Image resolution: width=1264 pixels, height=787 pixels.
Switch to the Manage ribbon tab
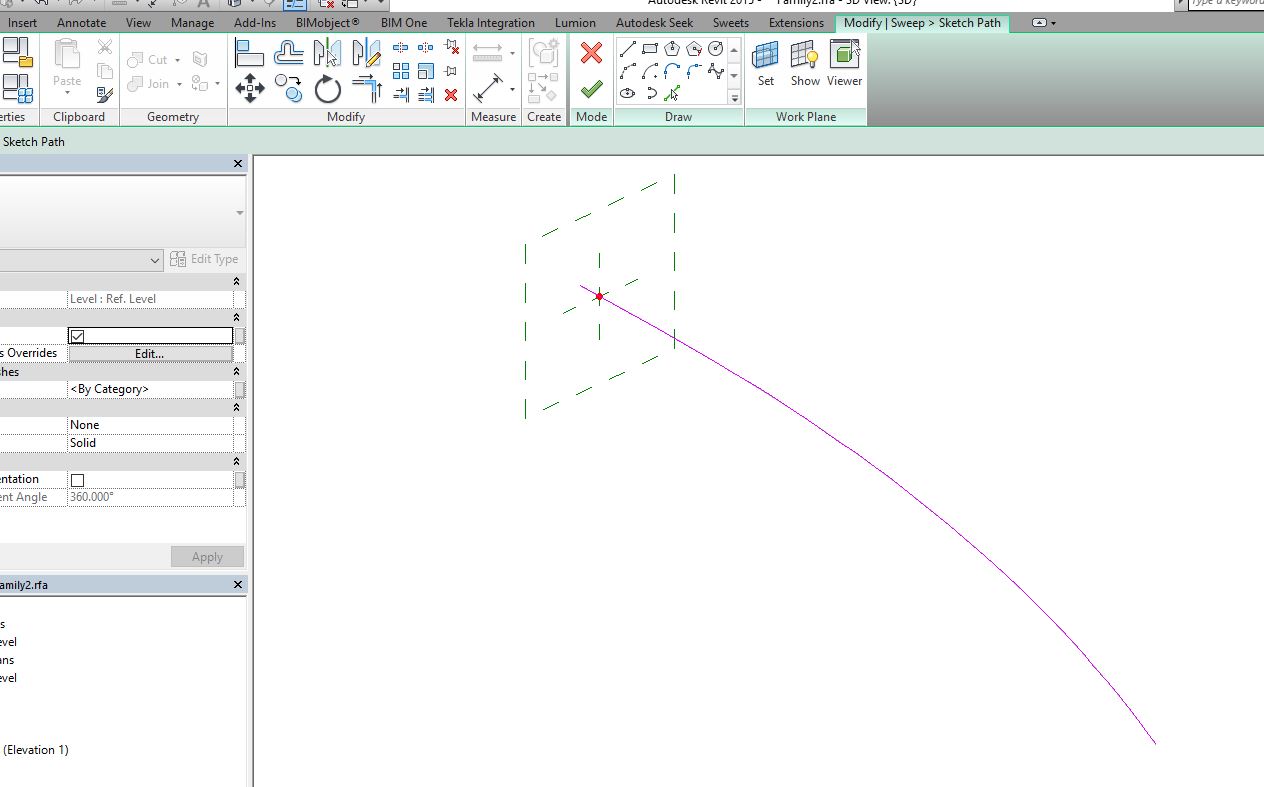pos(192,22)
